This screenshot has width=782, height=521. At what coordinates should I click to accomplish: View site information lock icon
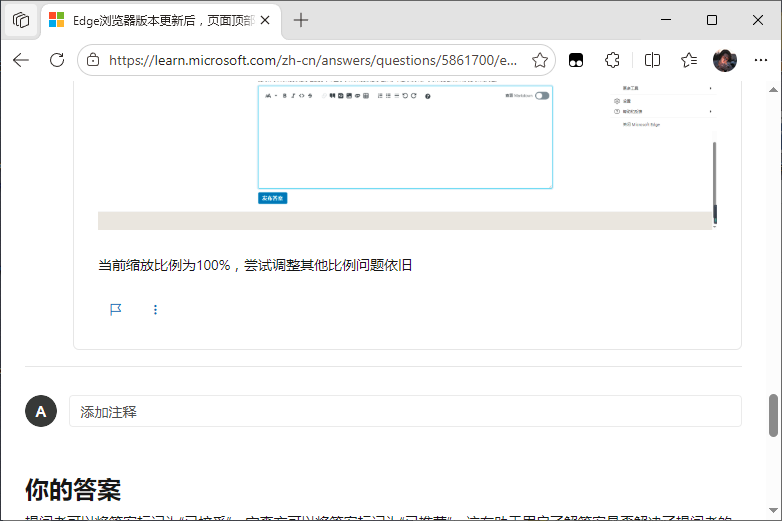click(x=93, y=60)
